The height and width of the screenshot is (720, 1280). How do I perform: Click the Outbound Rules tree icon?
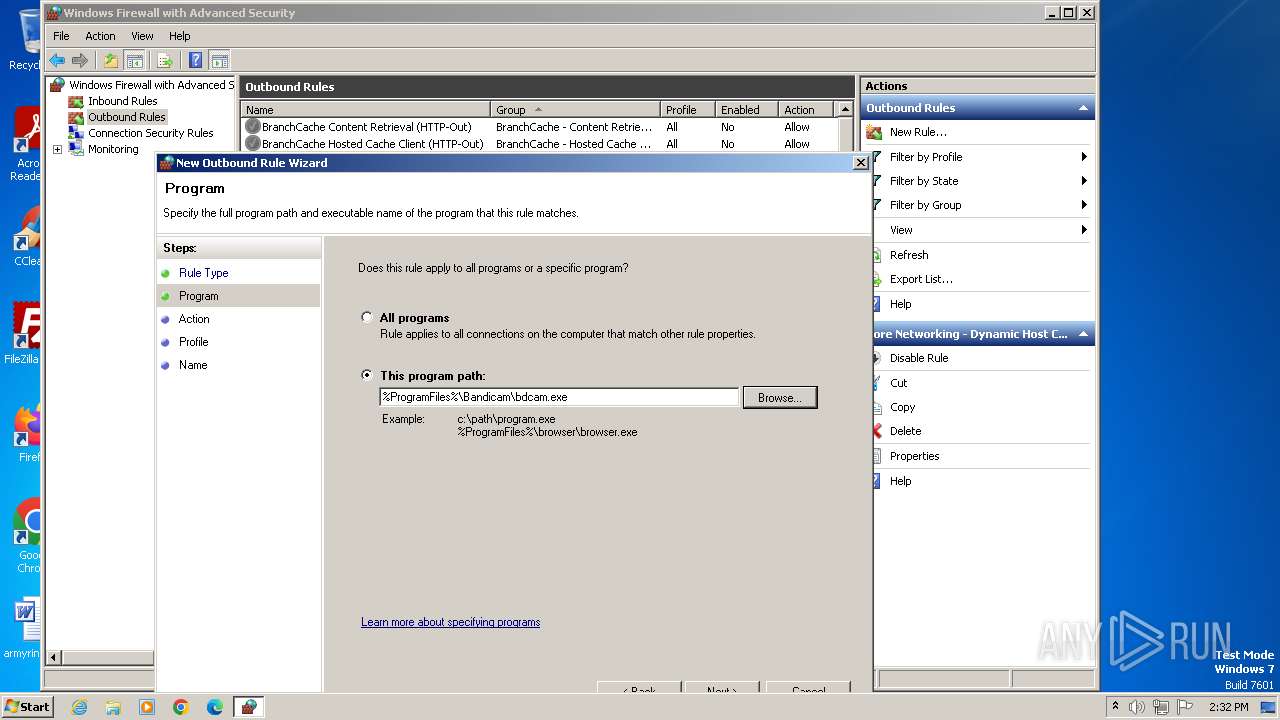tap(76, 117)
